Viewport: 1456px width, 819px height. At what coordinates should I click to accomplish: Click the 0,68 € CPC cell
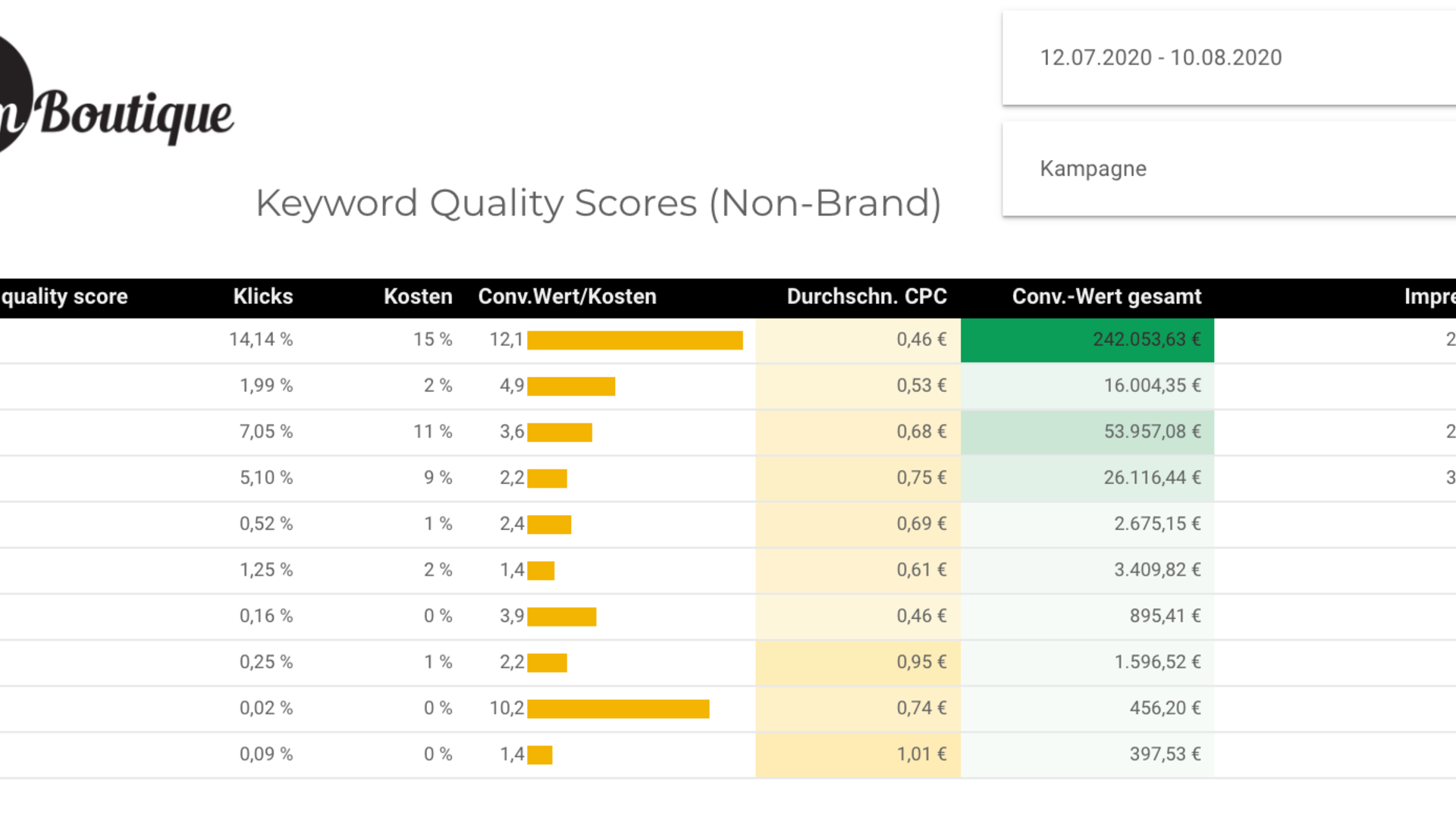click(x=858, y=432)
